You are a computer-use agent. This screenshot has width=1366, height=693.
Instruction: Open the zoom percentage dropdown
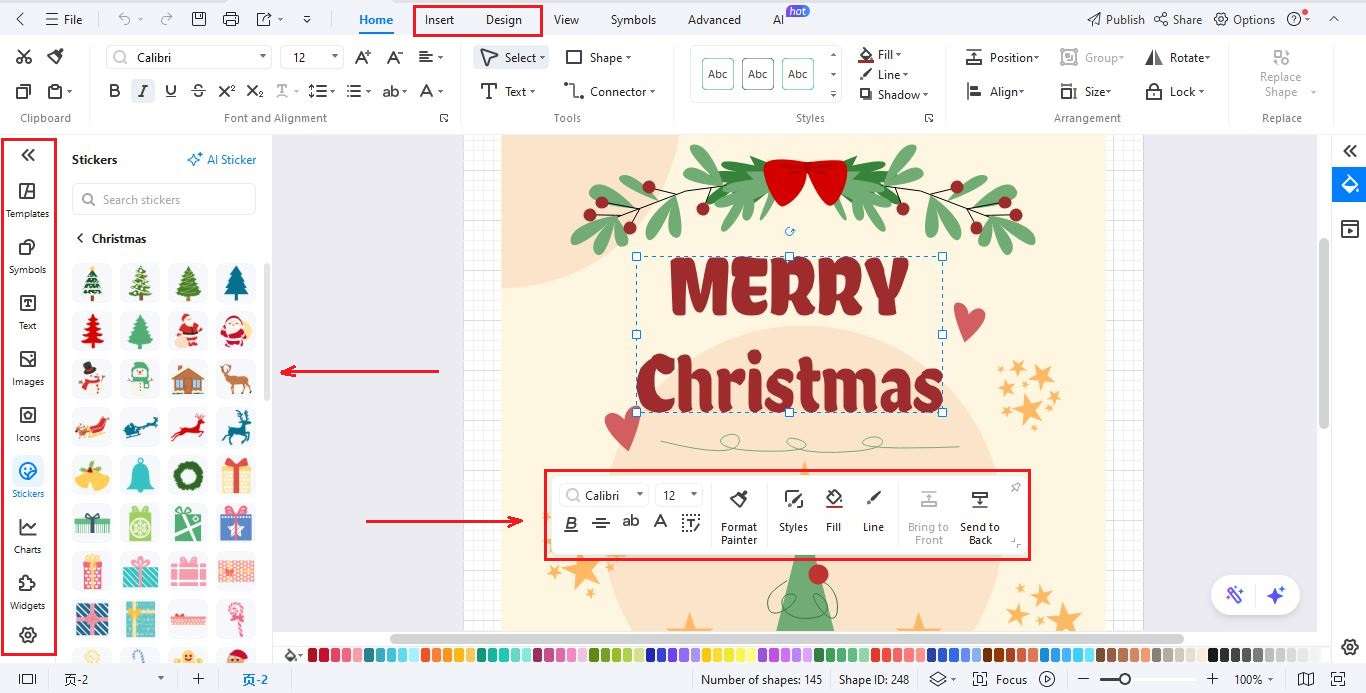coord(1270,679)
